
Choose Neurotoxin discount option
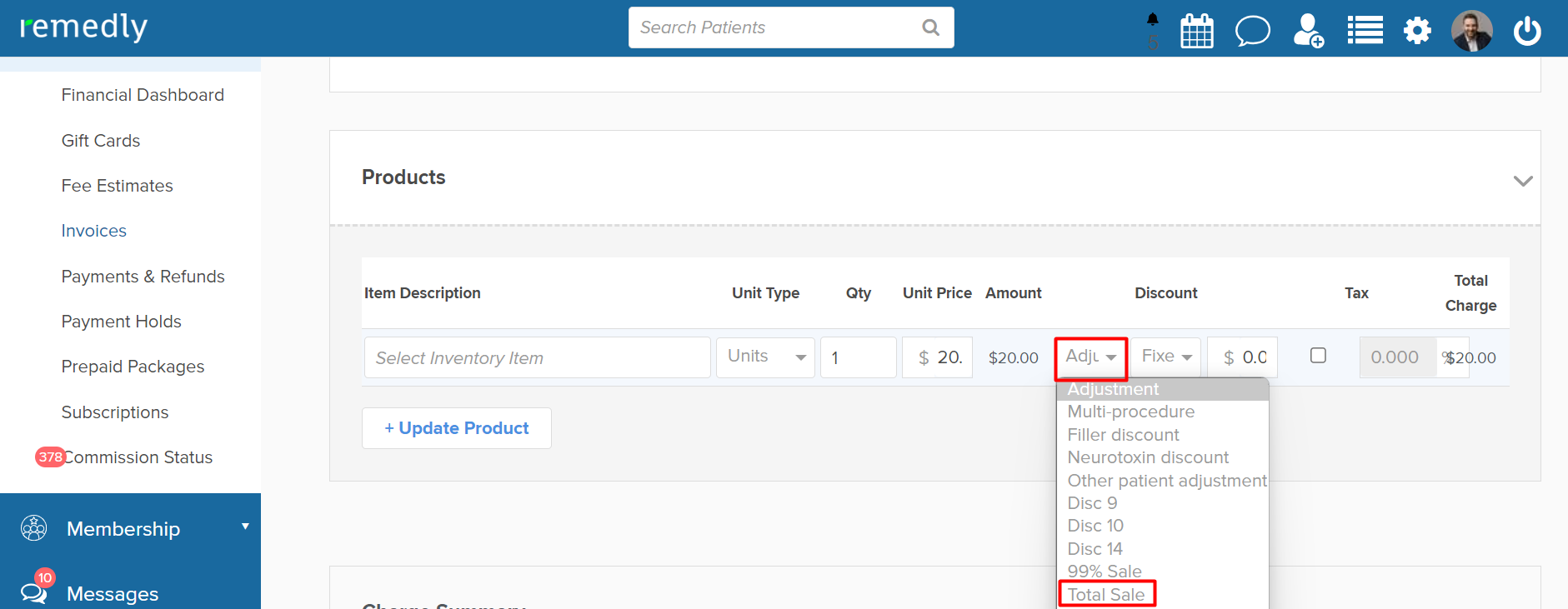coord(1148,457)
